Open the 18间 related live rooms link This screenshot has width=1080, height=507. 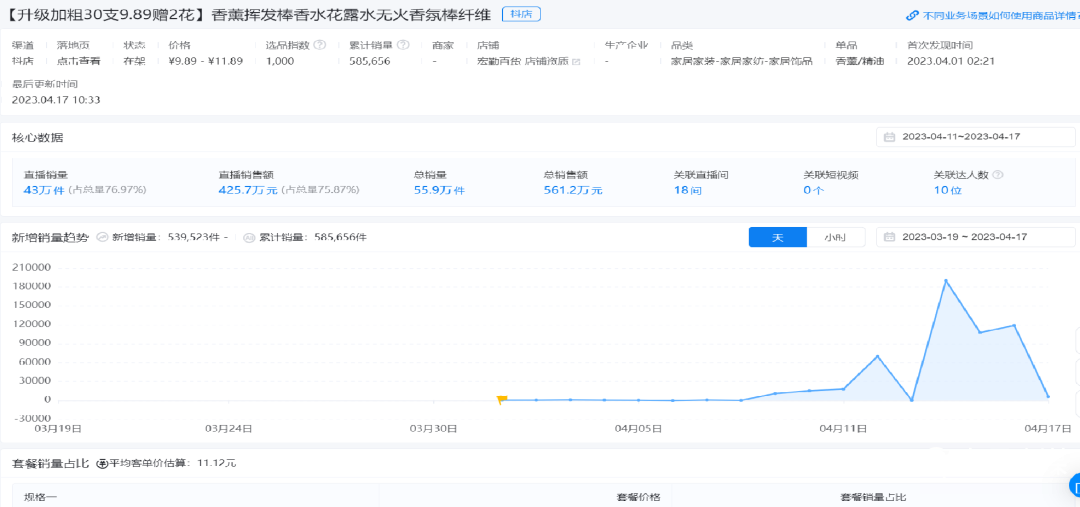[x=687, y=190]
